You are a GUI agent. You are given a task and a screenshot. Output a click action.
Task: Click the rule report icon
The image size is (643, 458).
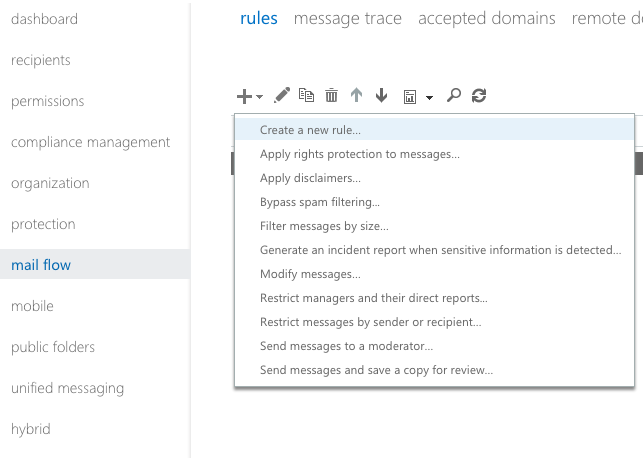410,97
